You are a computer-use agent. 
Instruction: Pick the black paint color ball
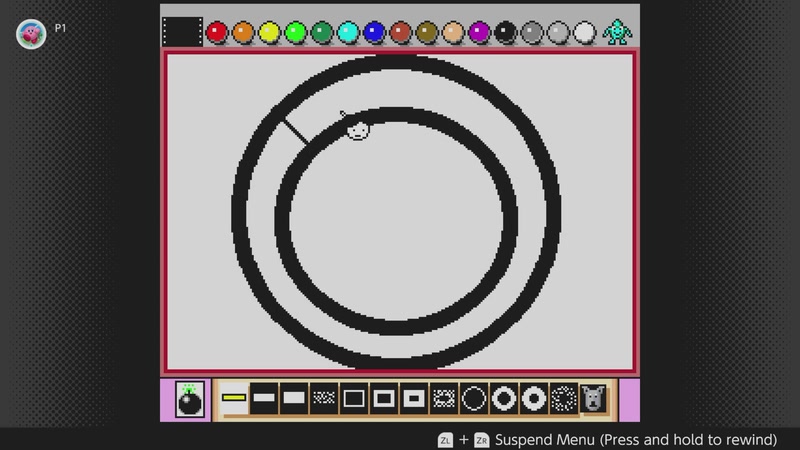(x=506, y=32)
